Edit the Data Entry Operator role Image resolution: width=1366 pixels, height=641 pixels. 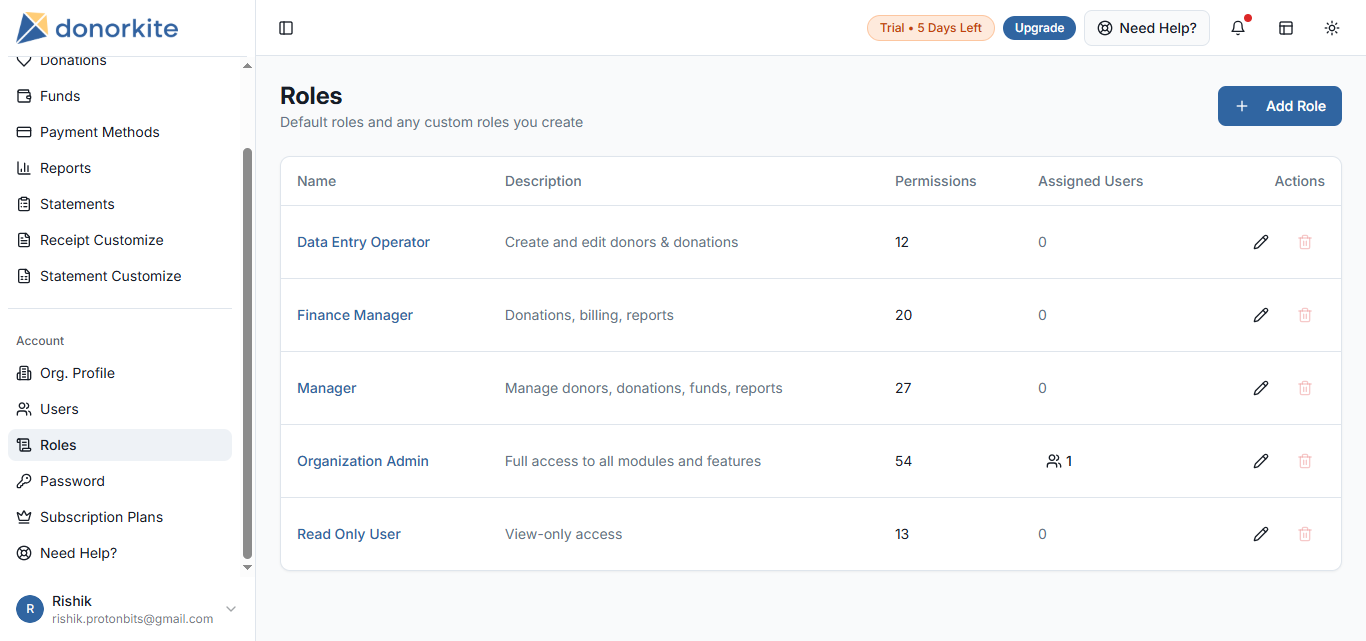(x=1261, y=242)
